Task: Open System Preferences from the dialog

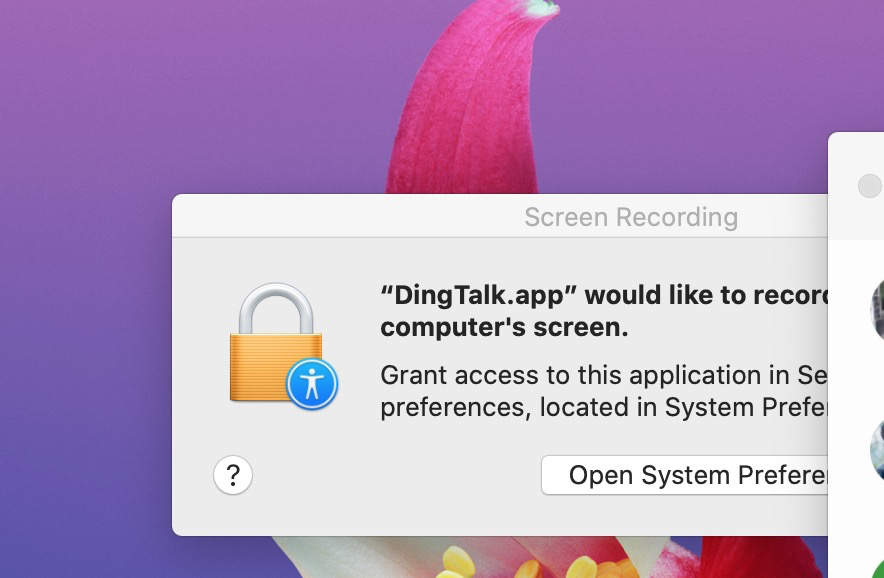Action: coord(690,475)
